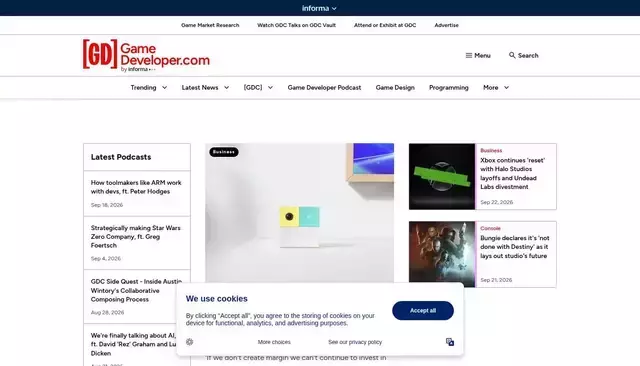Open the Bungie Destiny article thumbnail
640x366 pixels.
(442, 254)
